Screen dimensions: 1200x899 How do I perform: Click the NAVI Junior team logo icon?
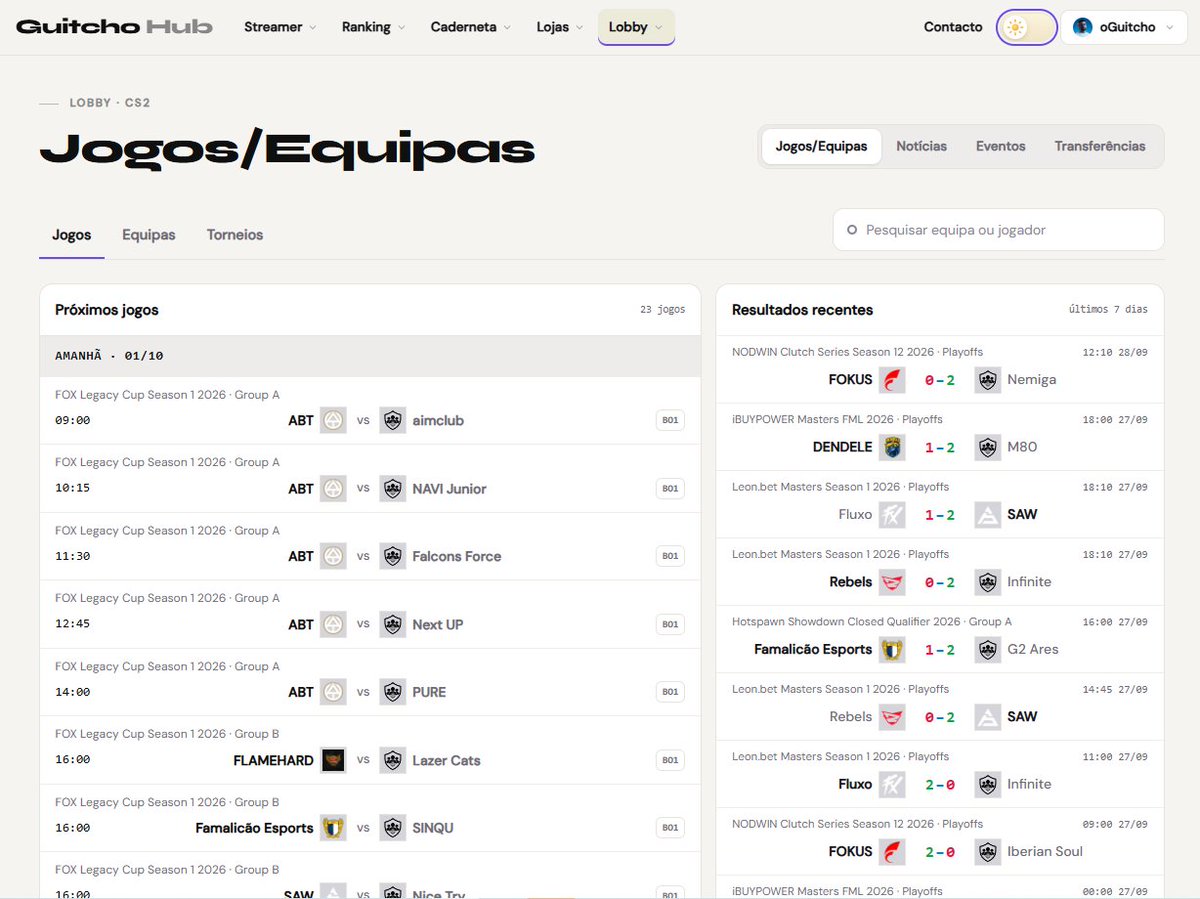point(393,489)
